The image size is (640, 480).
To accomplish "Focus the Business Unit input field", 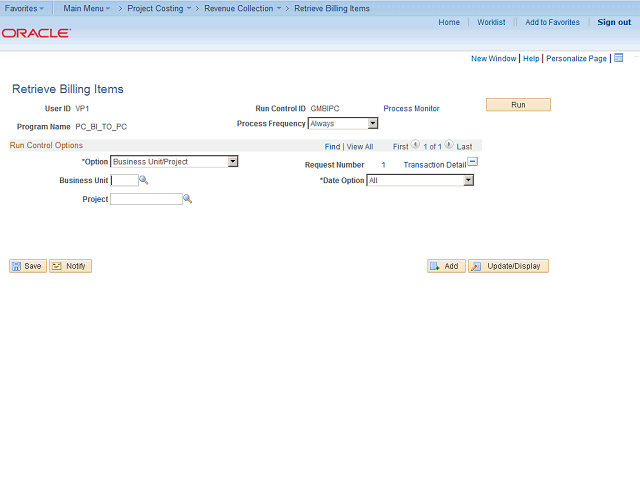I will coord(124,180).
